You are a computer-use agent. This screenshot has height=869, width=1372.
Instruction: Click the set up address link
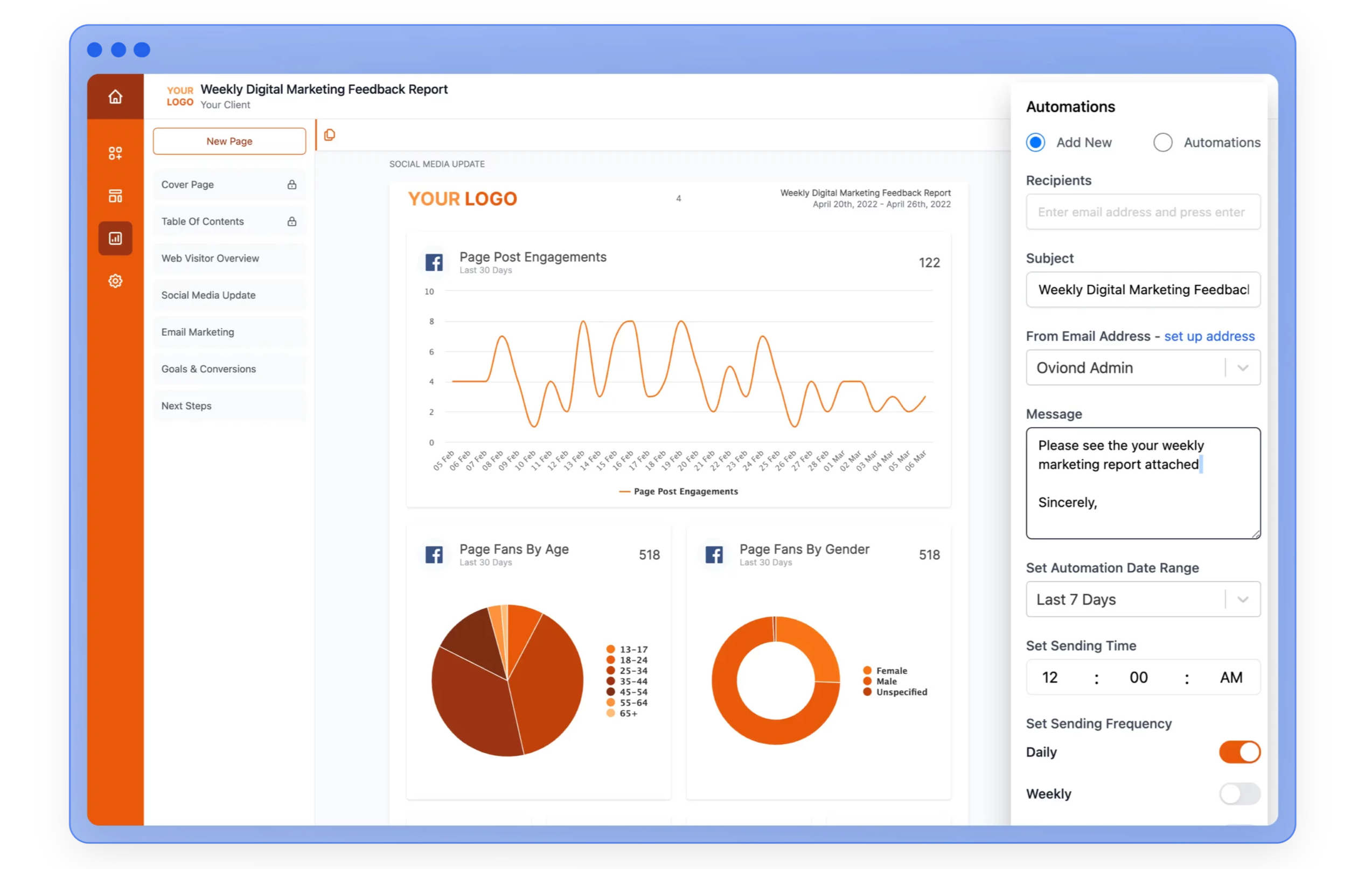click(1209, 336)
